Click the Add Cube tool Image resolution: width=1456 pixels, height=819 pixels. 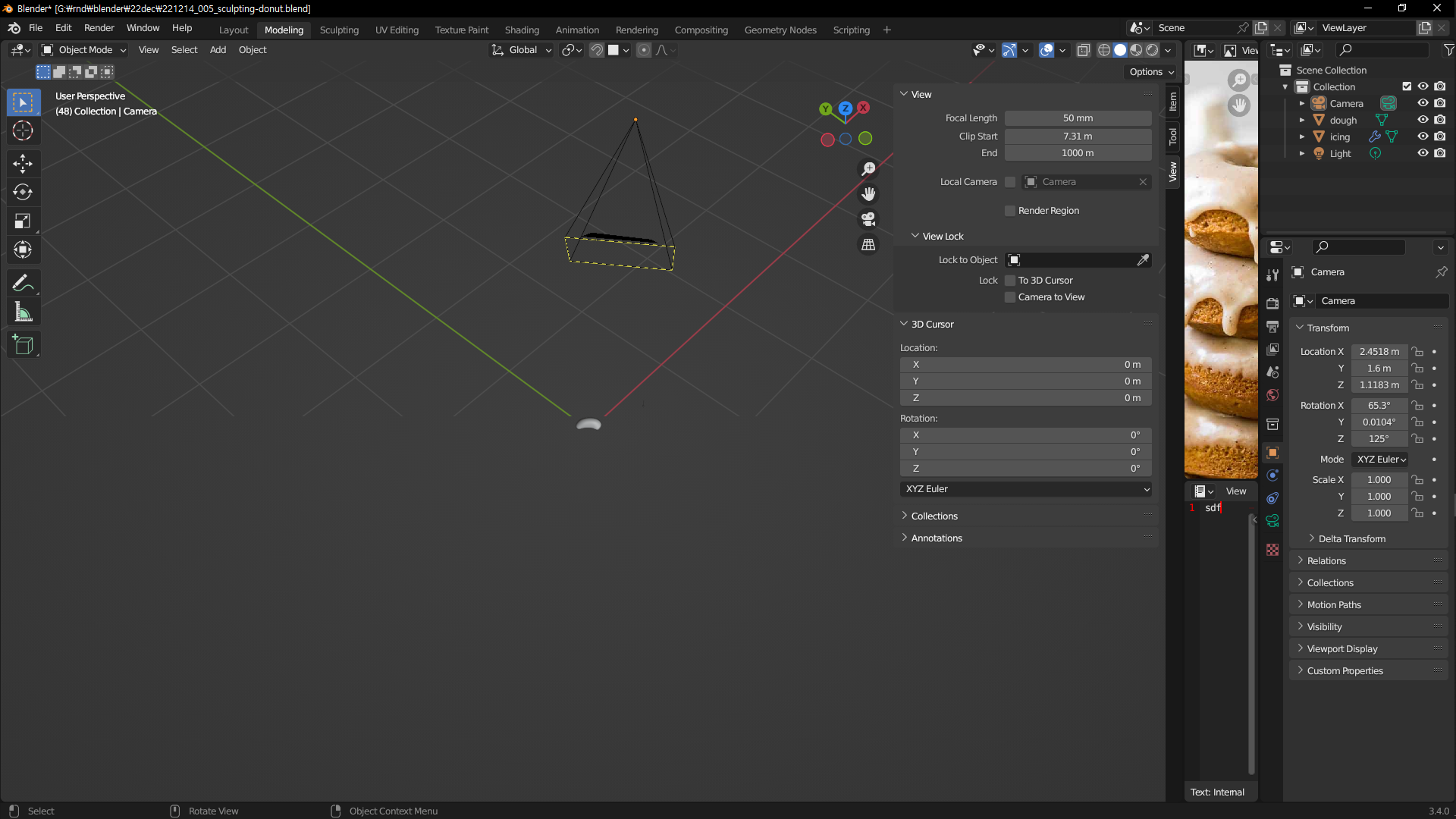point(23,345)
